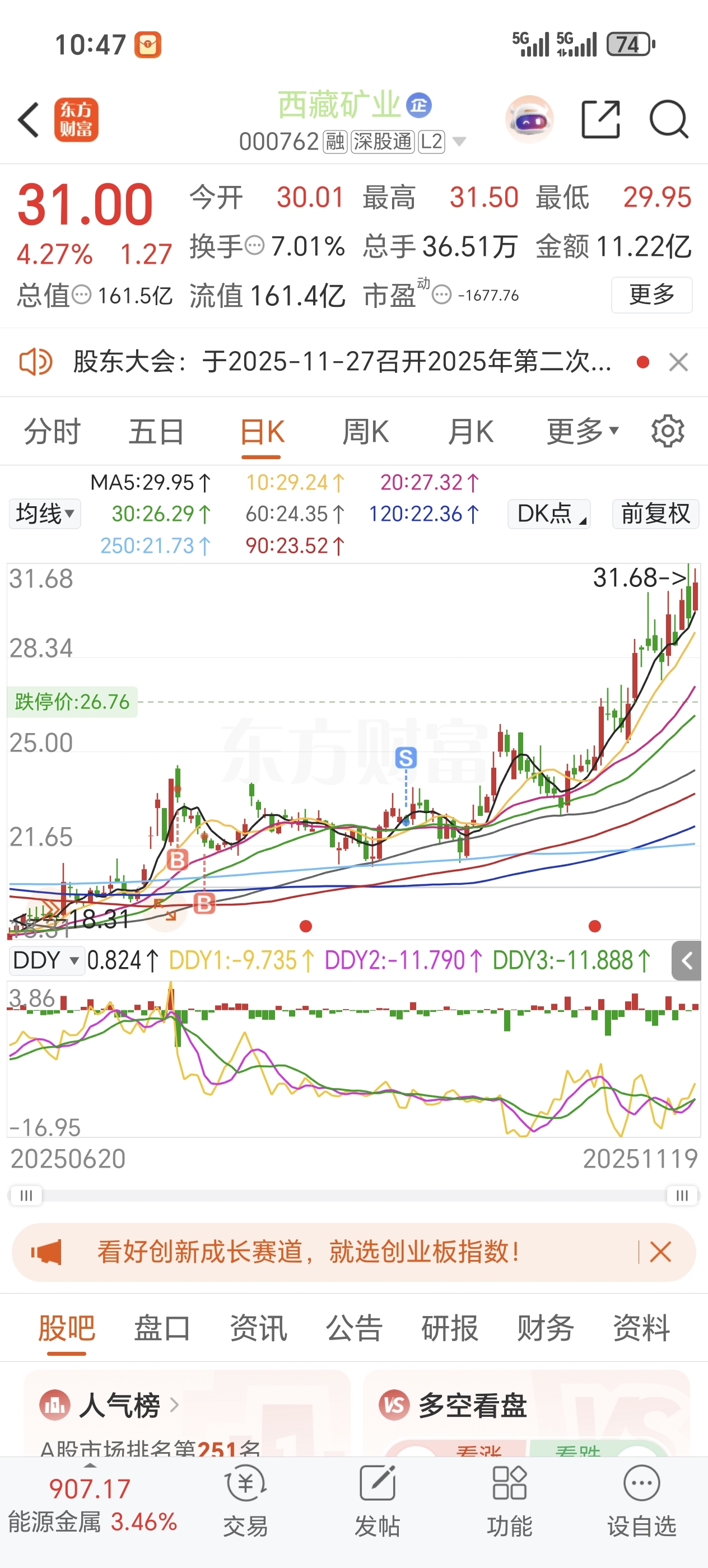This screenshot has height=1568, width=708.
Task: Select the 股吧 tab
Action: 66,1328
